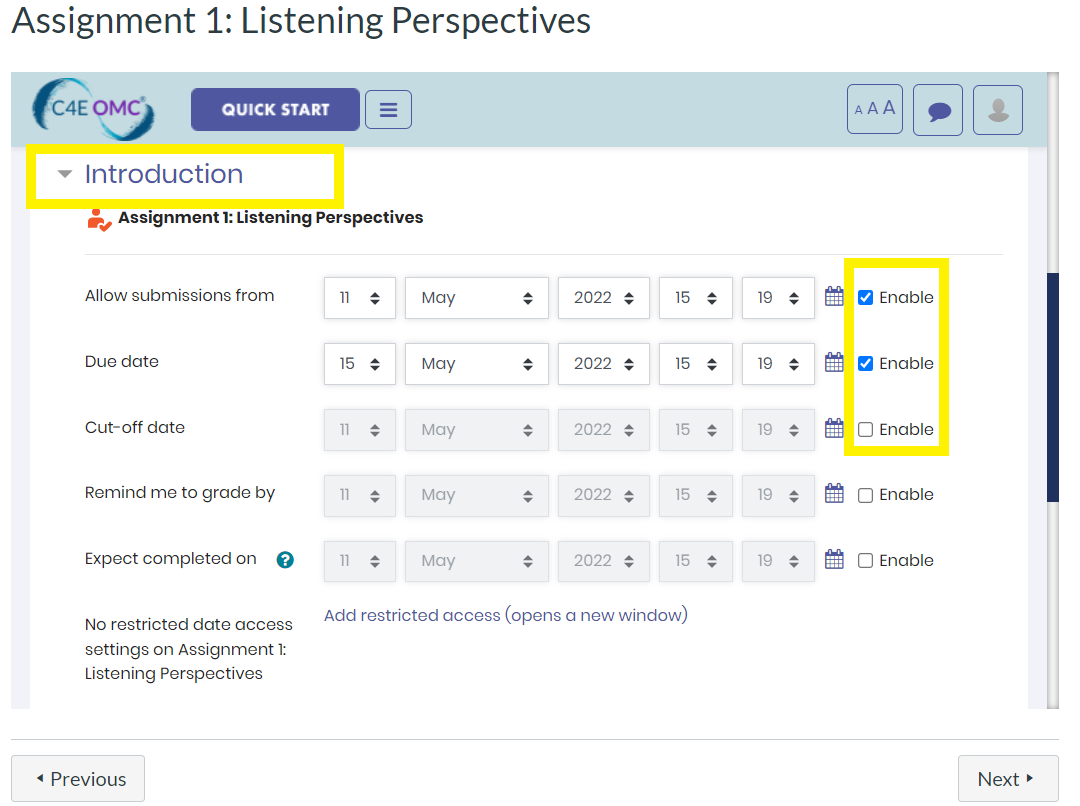1080x806 pixels.
Task: Go to the Next page
Action: (1008, 778)
